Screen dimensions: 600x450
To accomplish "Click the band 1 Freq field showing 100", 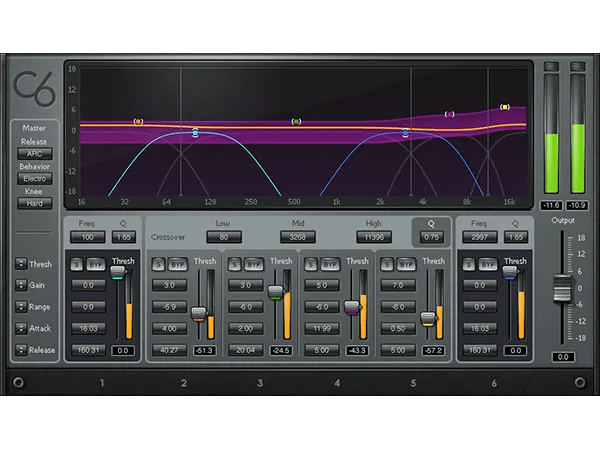I will coord(88,237).
